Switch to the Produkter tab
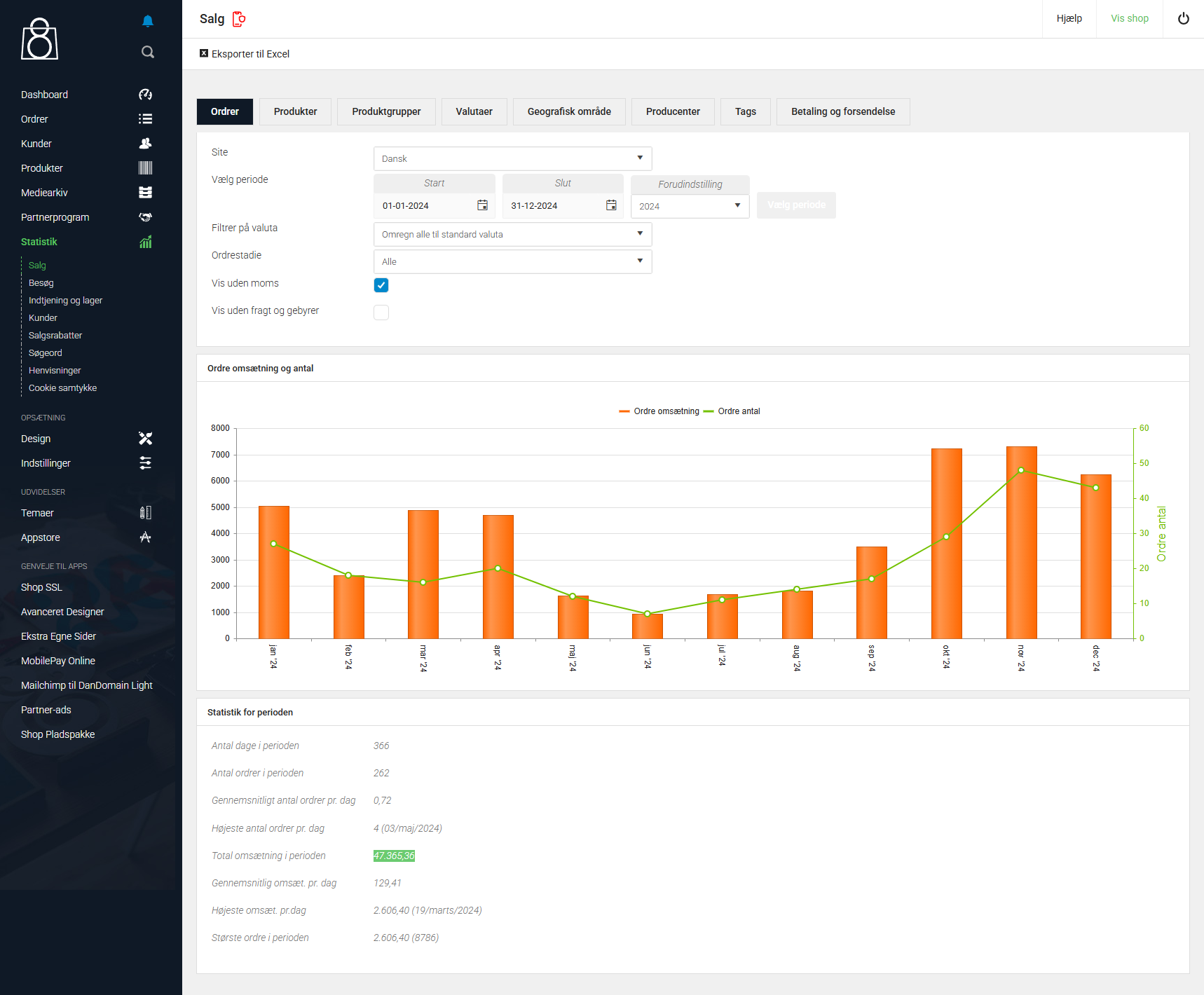The image size is (1204, 995). 295,111
